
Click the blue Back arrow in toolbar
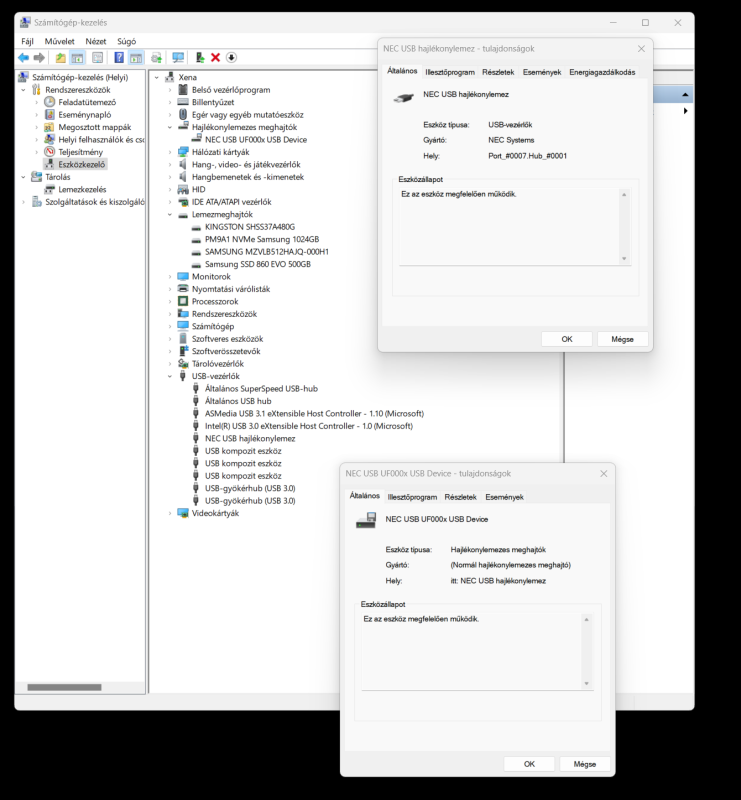click(x=23, y=58)
